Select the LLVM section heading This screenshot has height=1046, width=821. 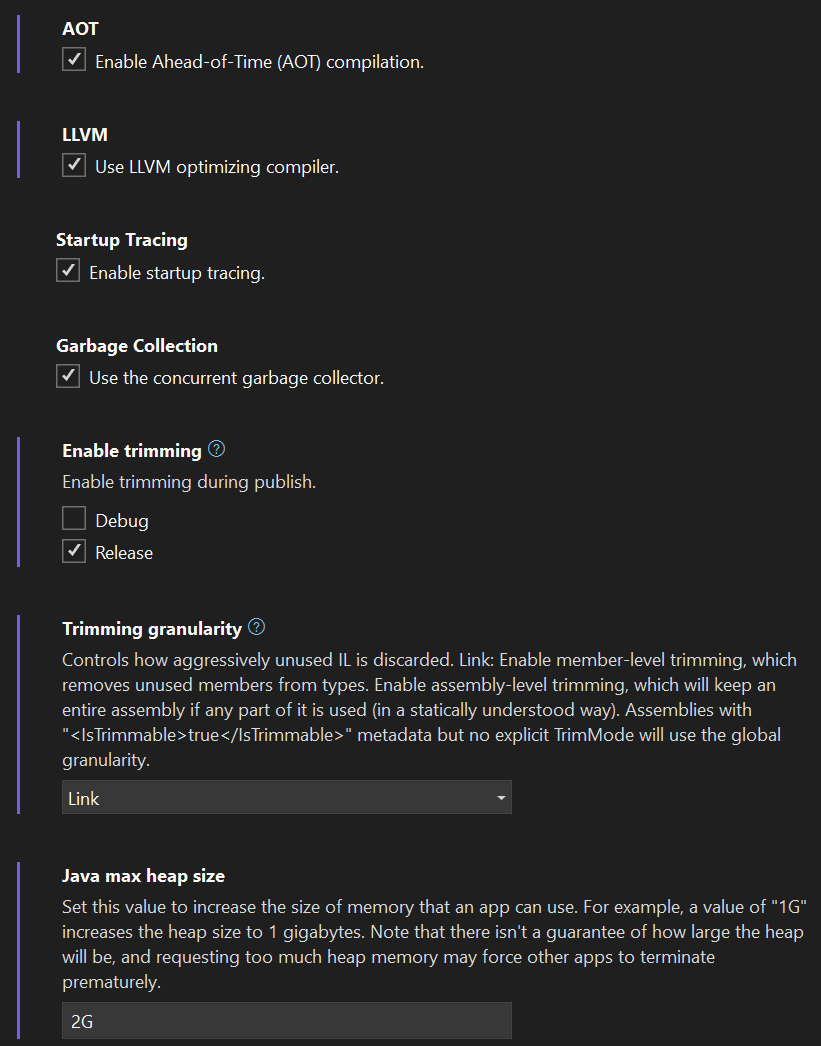tap(85, 134)
